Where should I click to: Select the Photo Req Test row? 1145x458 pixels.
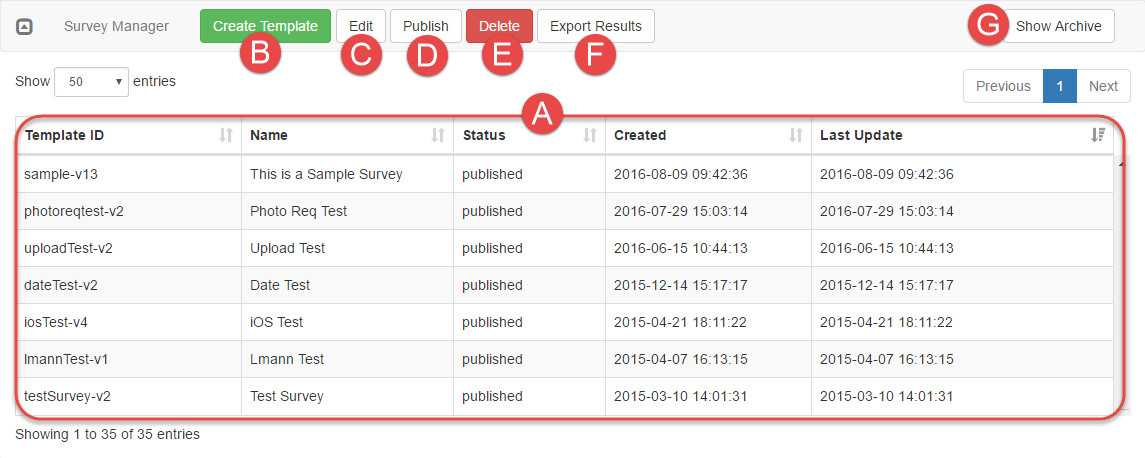298,211
